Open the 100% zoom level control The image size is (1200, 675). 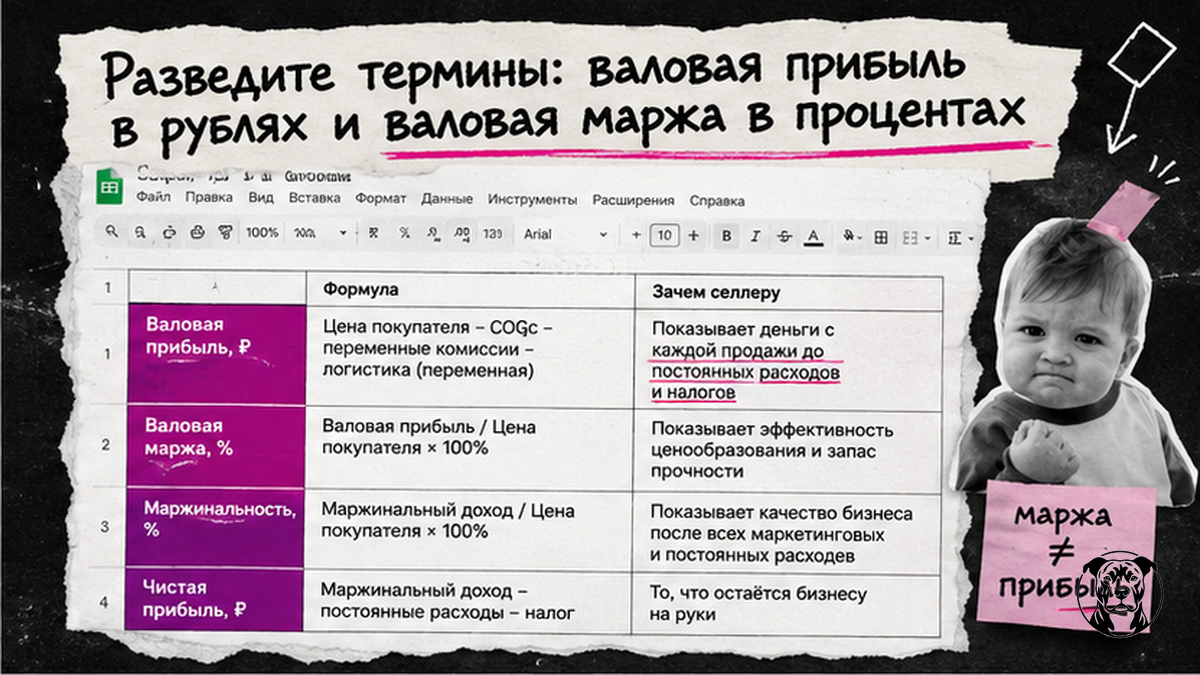[x=262, y=233]
